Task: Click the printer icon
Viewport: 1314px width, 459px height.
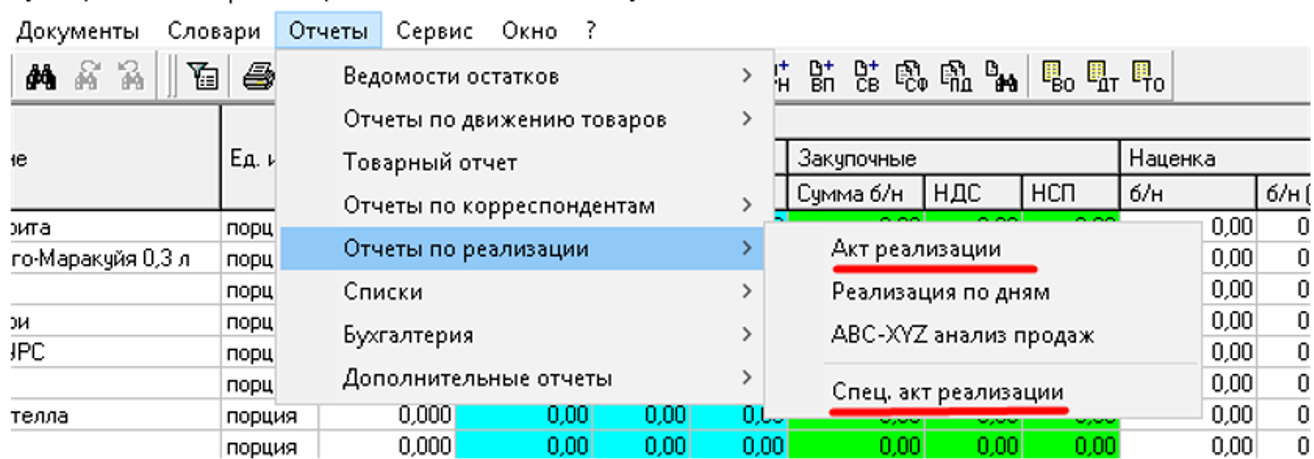Action: [x=259, y=76]
